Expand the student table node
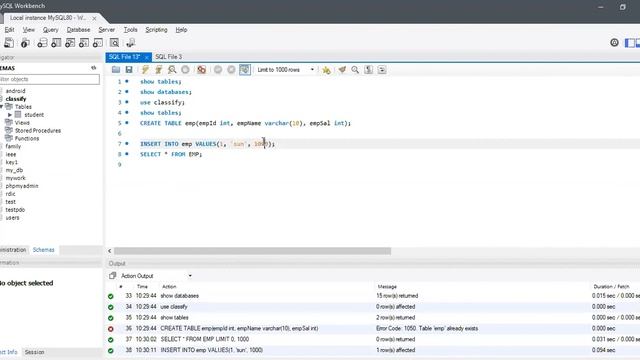The height and width of the screenshot is (360, 640). pyautogui.click(x=10, y=115)
